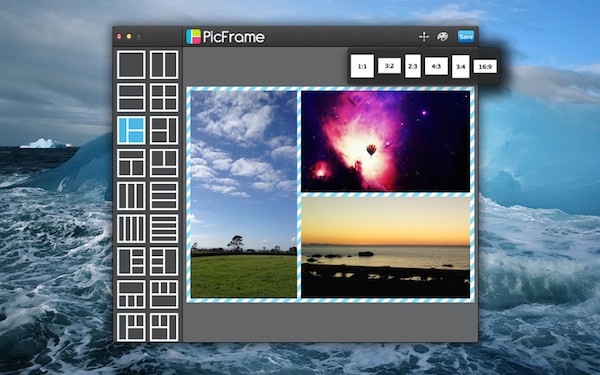
Task: Choose the 4:3 ratio option
Action: pyautogui.click(x=436, y=66)
